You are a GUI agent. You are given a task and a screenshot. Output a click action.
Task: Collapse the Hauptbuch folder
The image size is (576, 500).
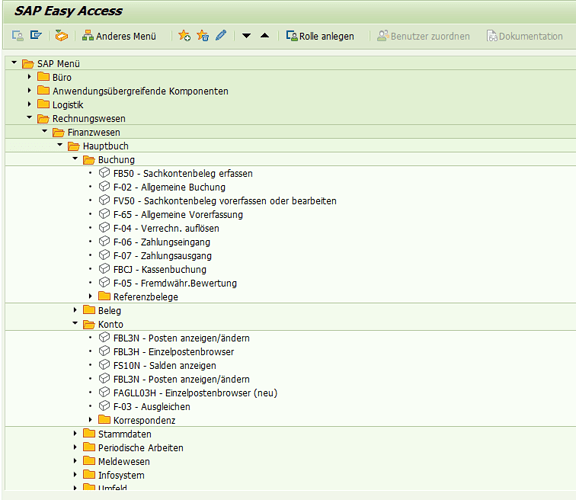tap(60, 145)
